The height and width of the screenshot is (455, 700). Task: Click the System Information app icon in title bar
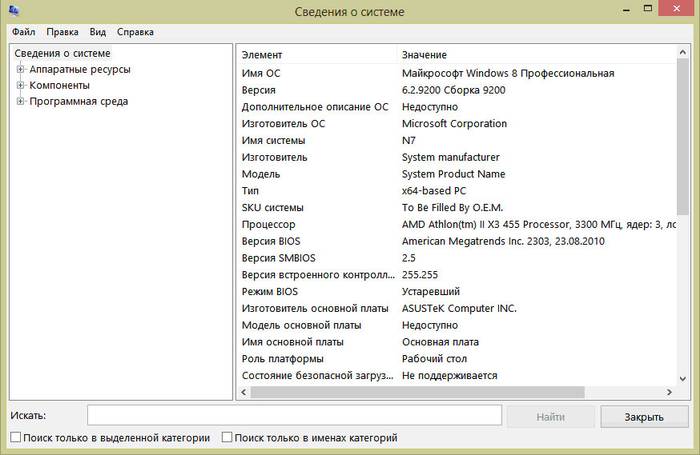14,10
